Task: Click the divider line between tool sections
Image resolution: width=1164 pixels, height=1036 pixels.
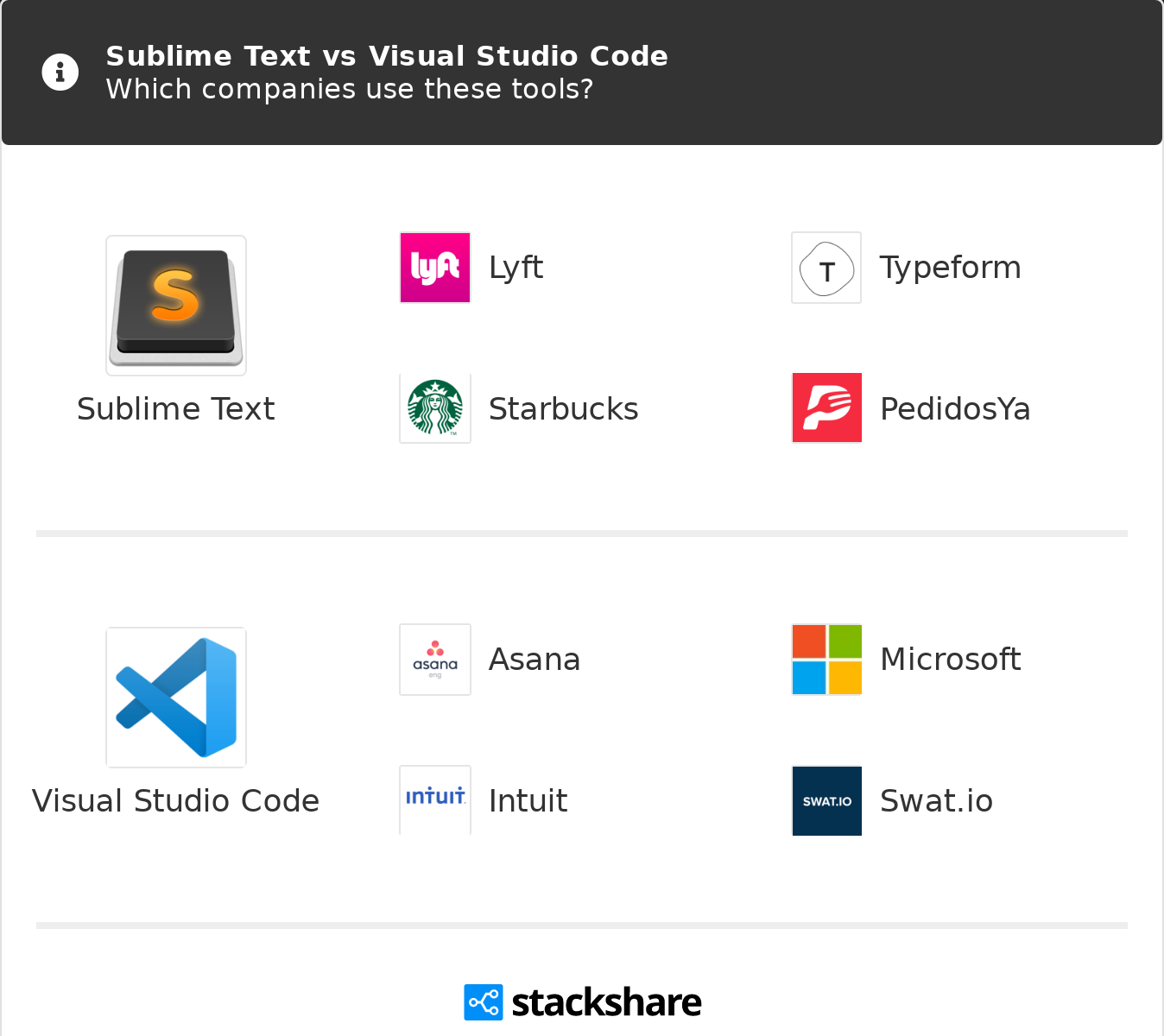Action: 582,533
